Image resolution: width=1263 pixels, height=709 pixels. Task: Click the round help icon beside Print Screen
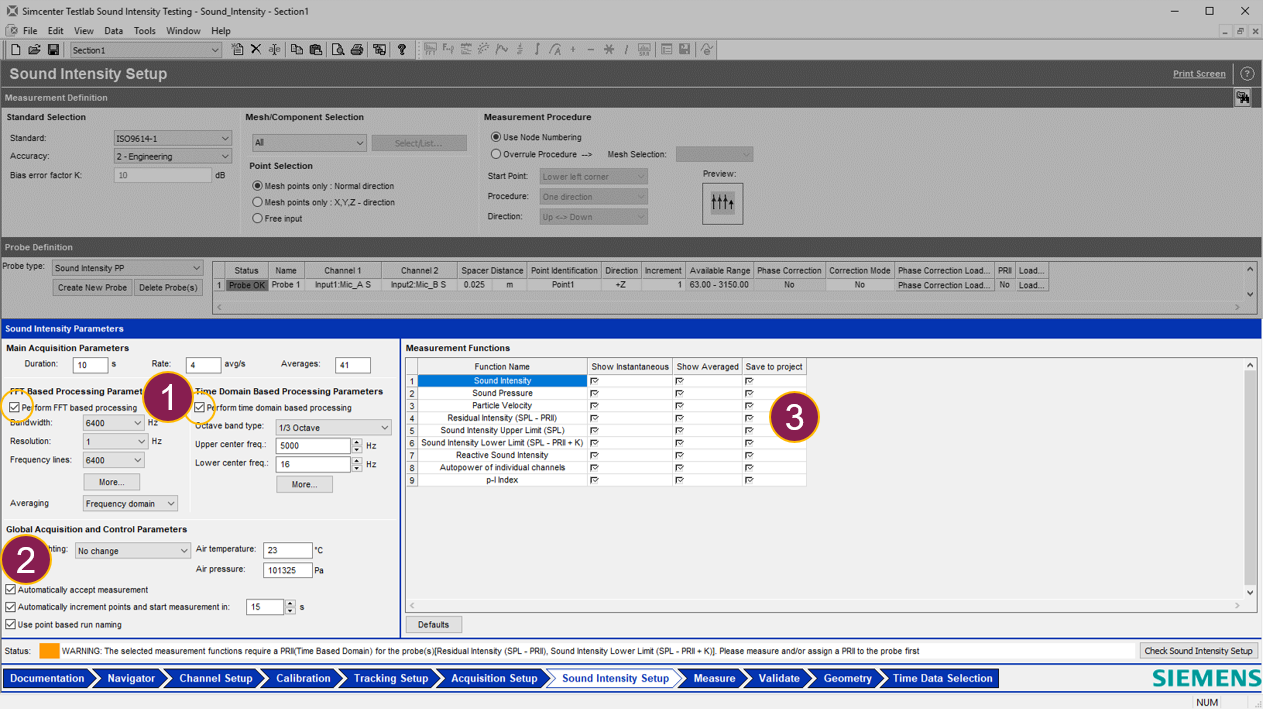(1247, 74)
